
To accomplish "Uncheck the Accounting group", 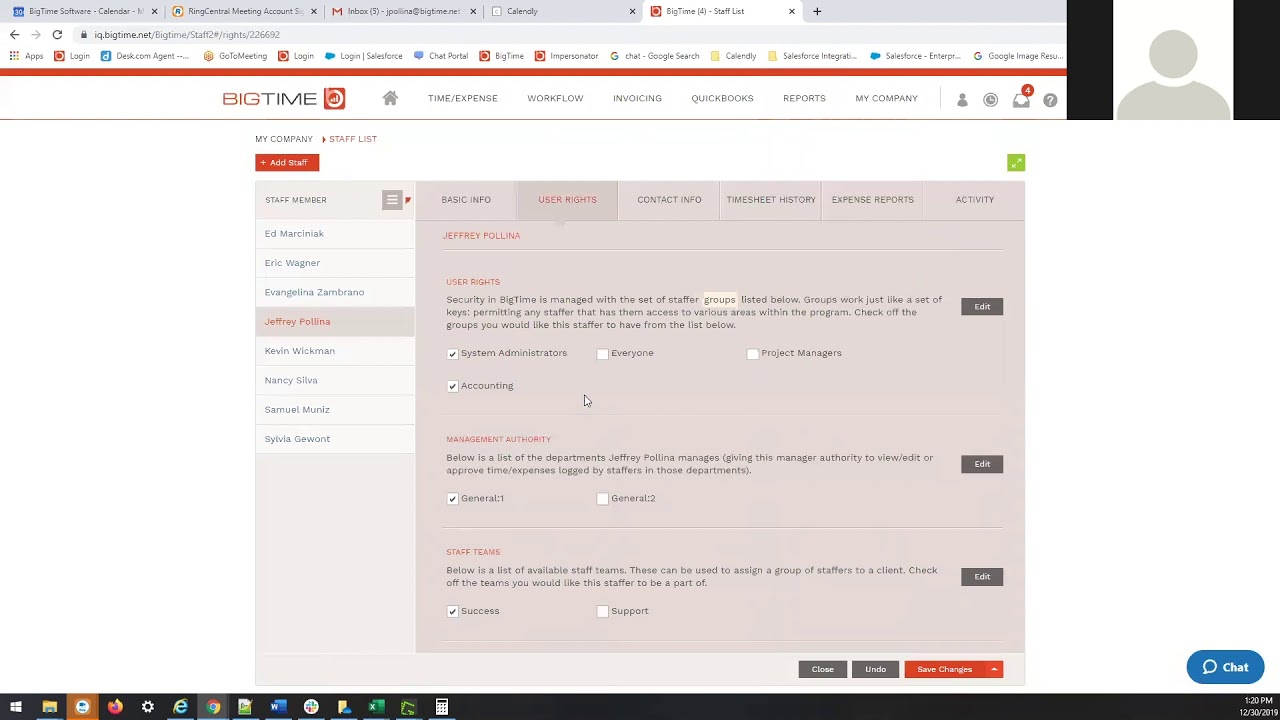I will pyautogui.click(x=453, y=386).
